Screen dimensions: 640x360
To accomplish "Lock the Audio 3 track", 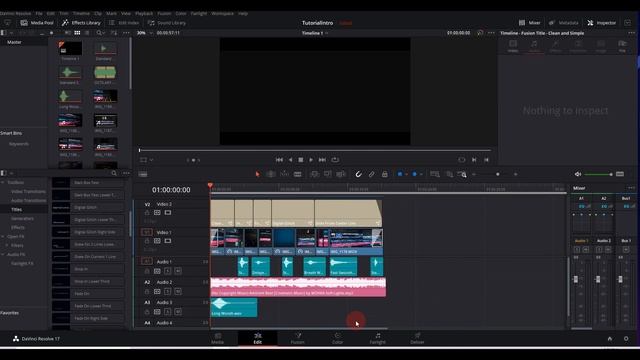I will click(x=147, y=312).
